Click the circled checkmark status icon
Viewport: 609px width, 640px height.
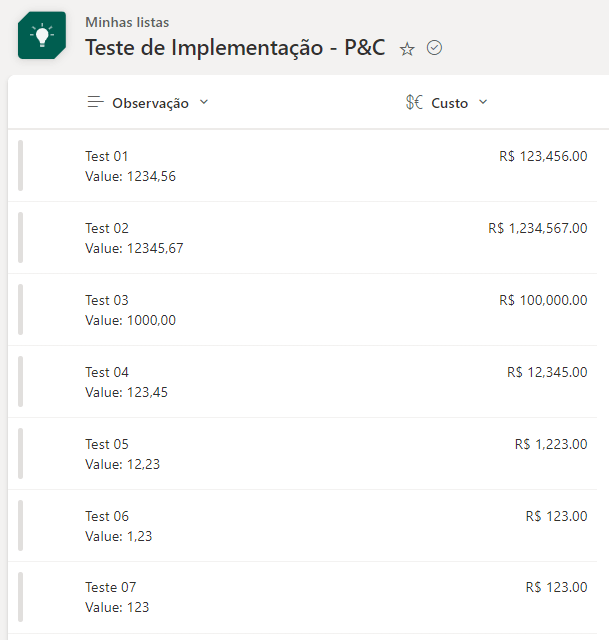pyautogui.click(x=434, y=48)
